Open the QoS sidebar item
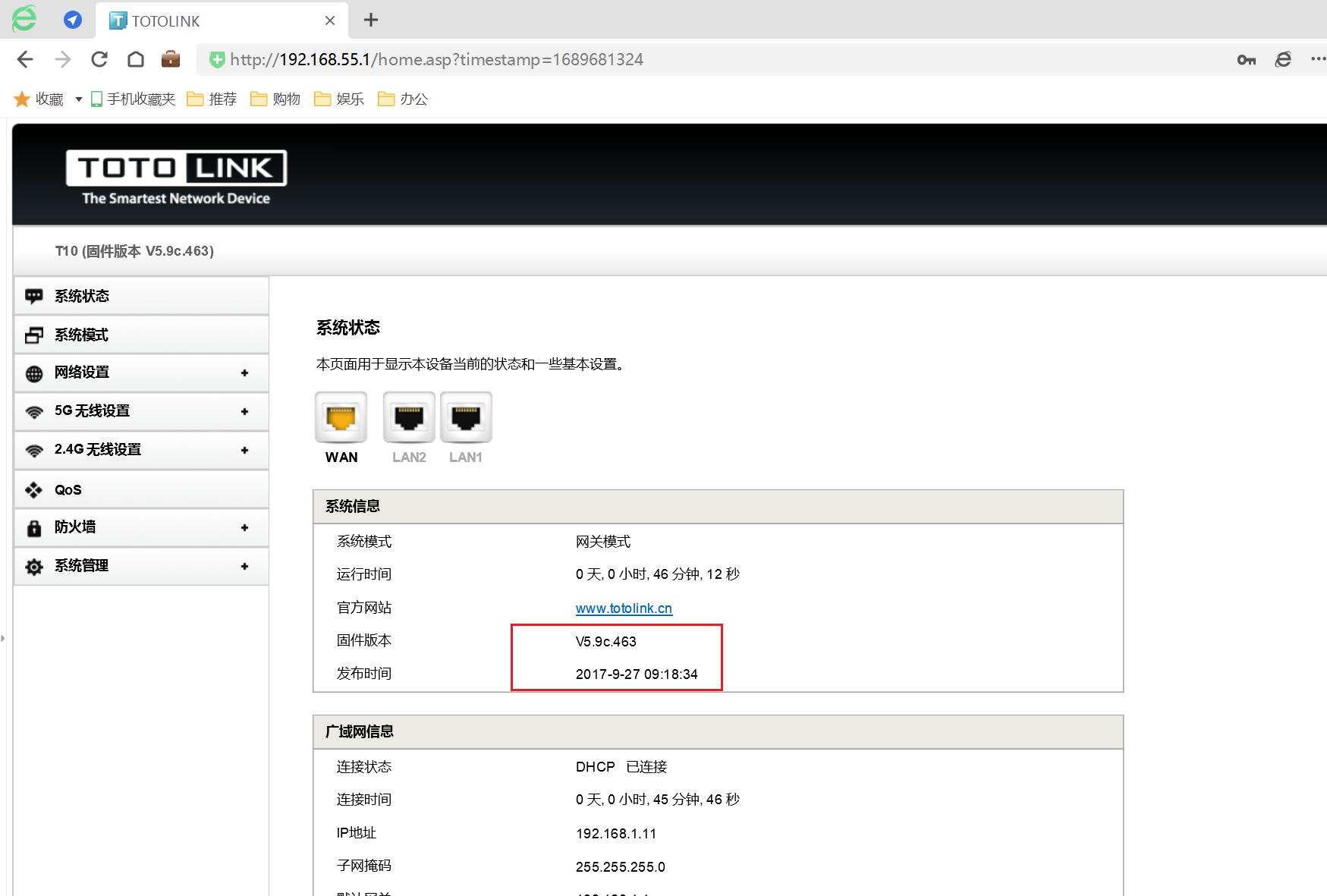Viewport: 1327px width, 896px height. tap(141, 489)
